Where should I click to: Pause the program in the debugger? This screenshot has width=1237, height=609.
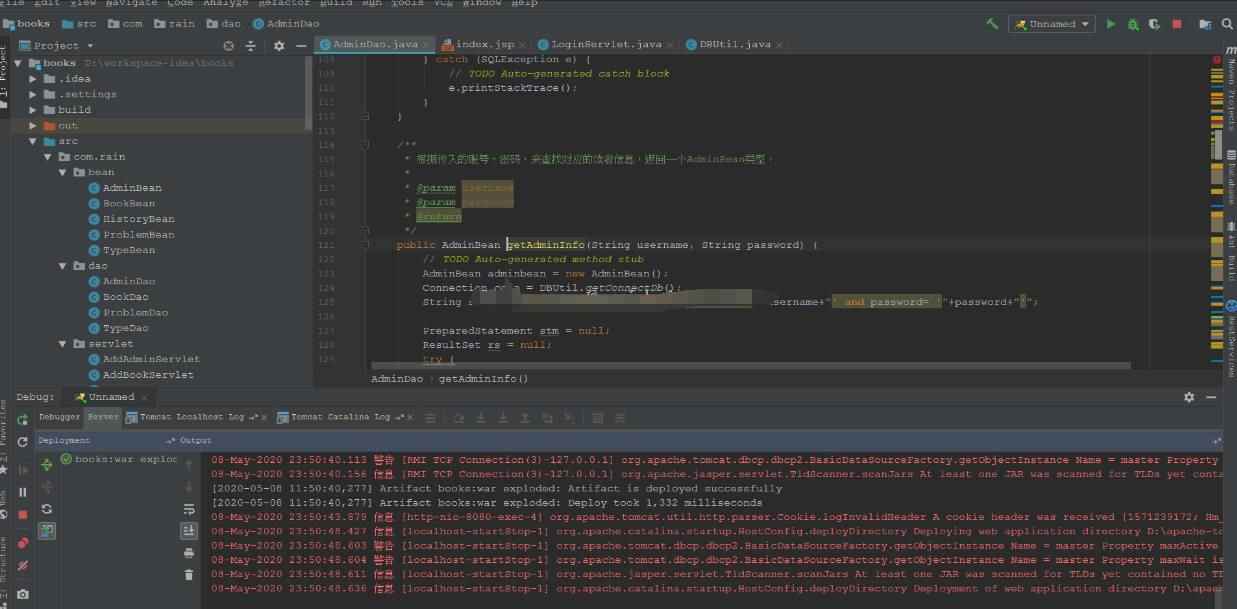coord(22,492)
